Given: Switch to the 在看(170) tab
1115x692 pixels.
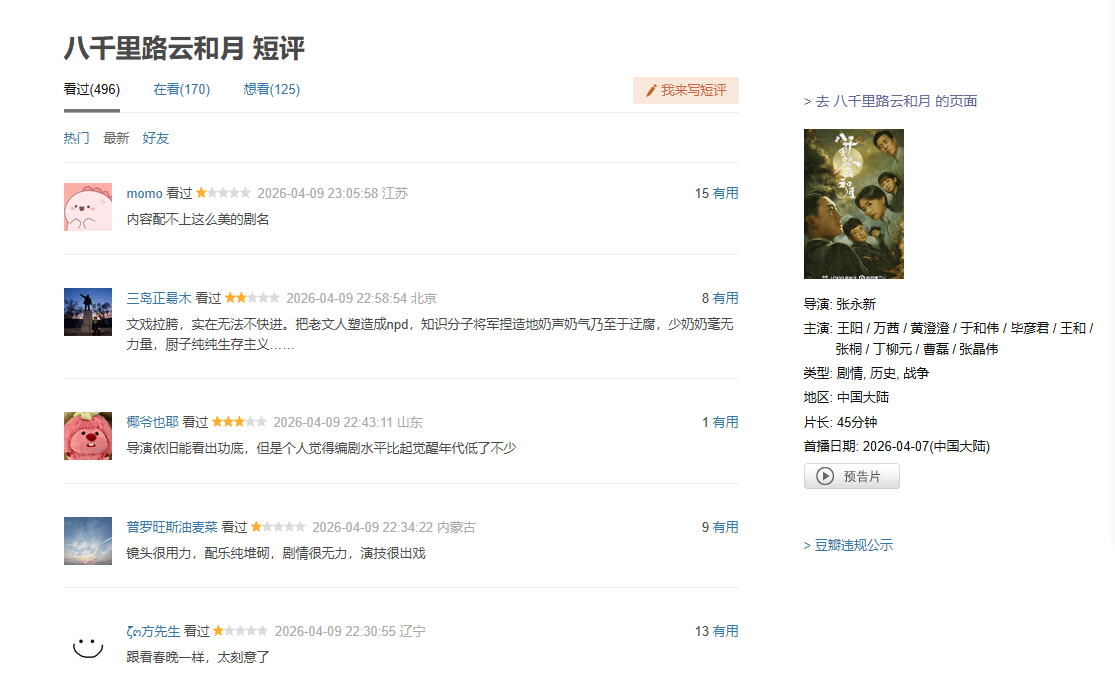Looking at the screenshot, I should [x=181, y=89].
